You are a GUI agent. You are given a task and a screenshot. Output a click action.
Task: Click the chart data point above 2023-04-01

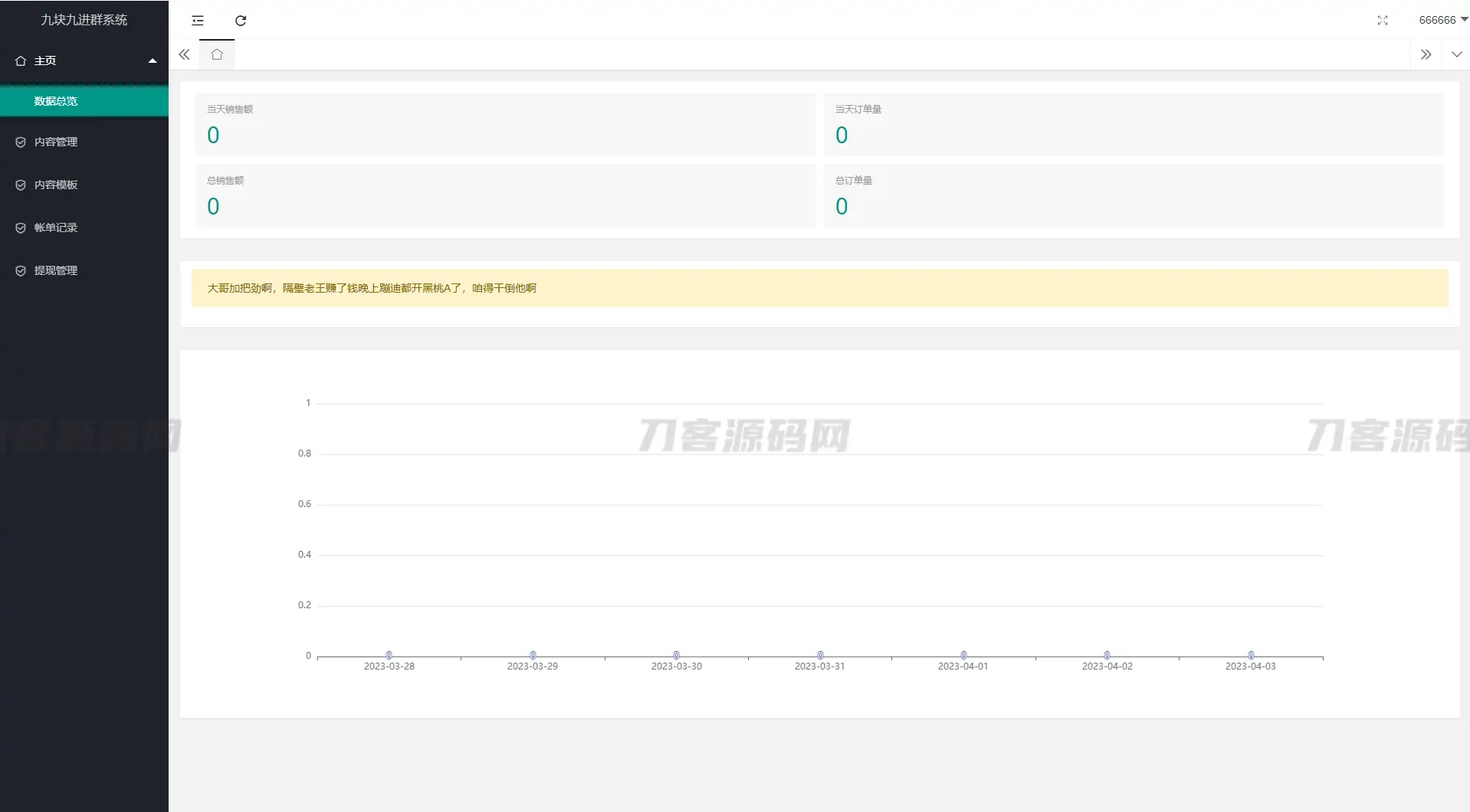coord(963,654)
